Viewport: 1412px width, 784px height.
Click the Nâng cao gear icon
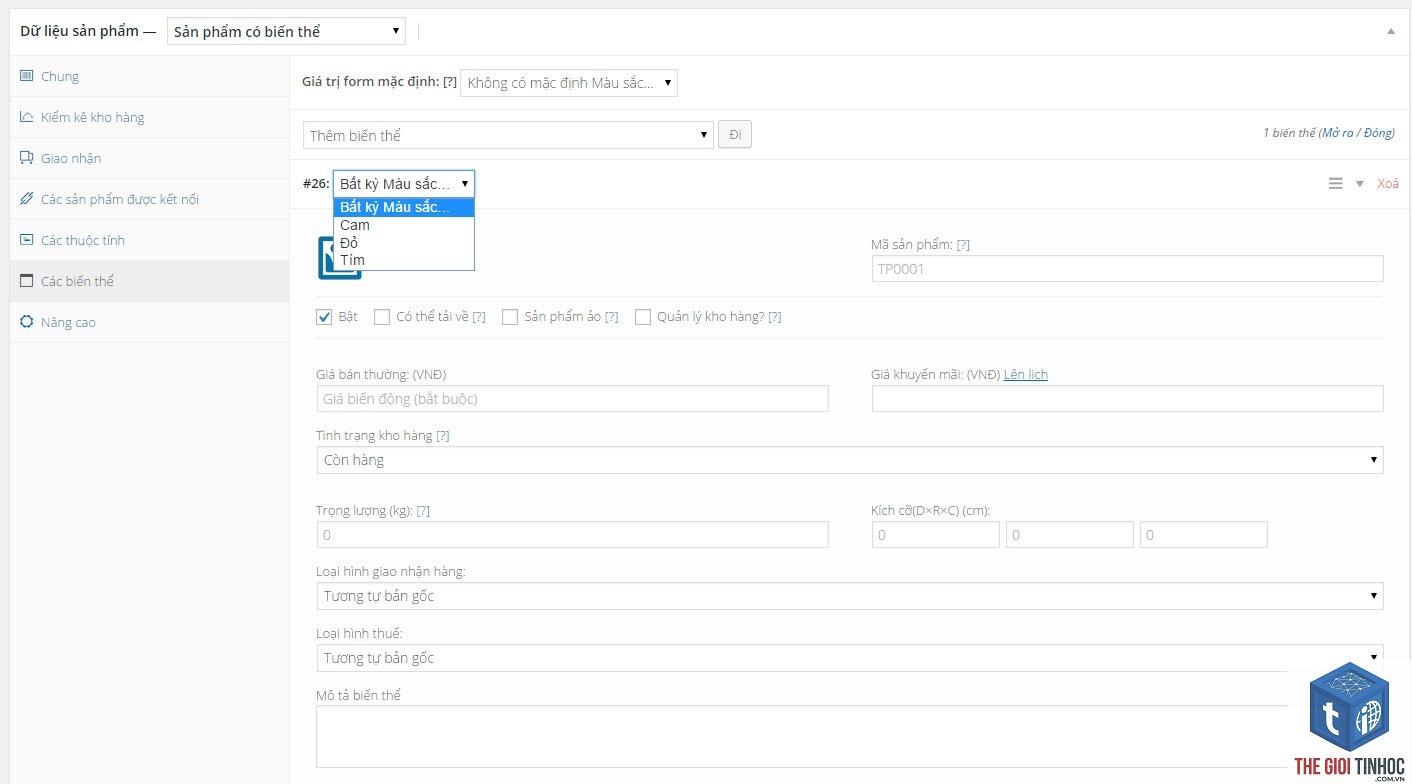pyautogui.click(x=26, y=322)
